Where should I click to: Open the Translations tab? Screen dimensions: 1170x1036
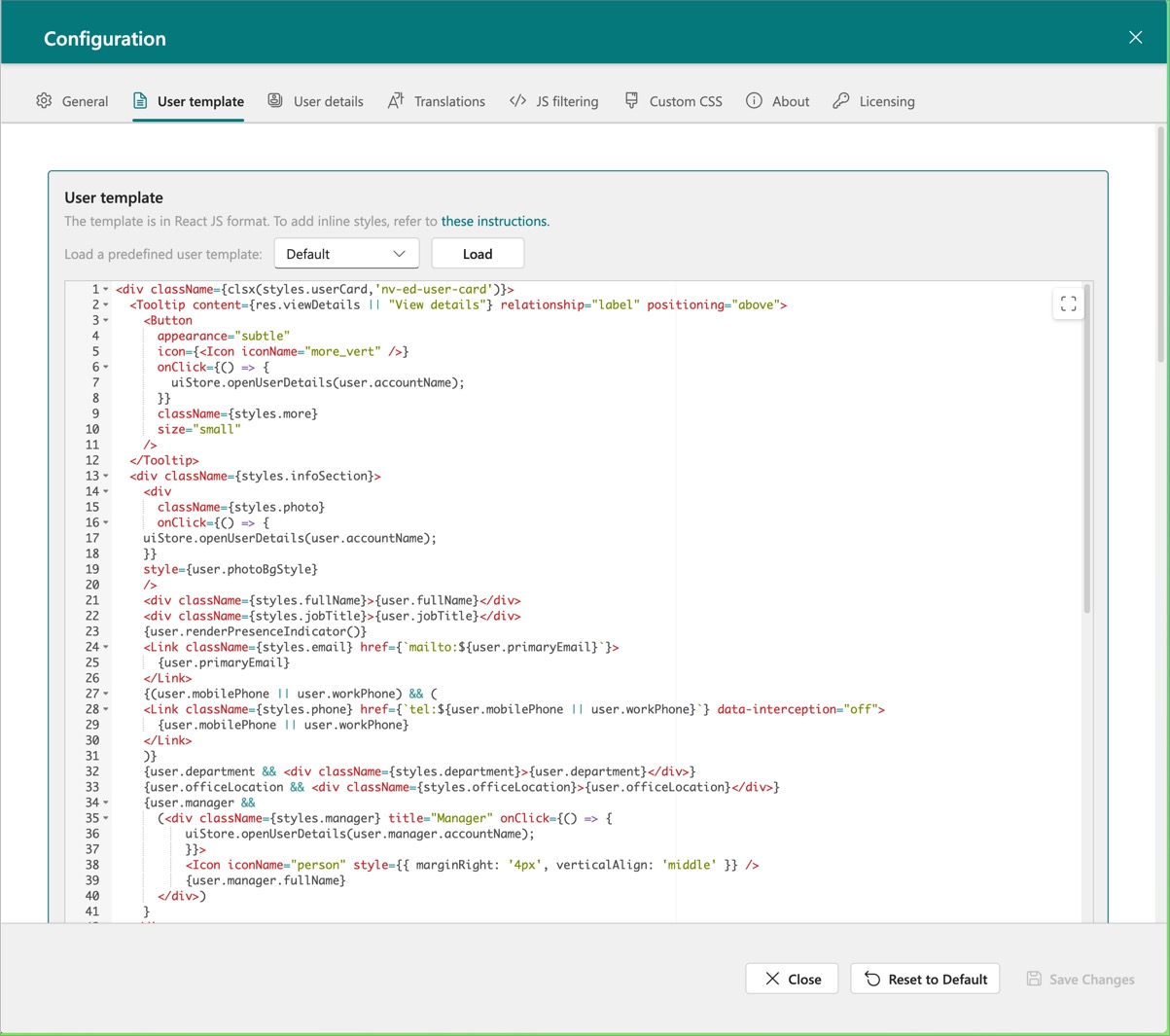click(x=448, y=101)
